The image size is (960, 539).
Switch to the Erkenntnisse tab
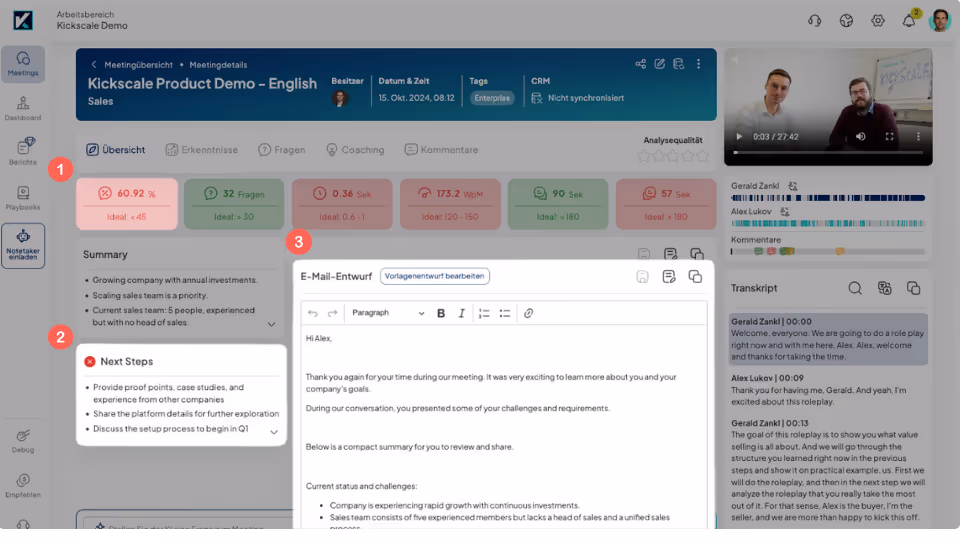coord(201,149)
